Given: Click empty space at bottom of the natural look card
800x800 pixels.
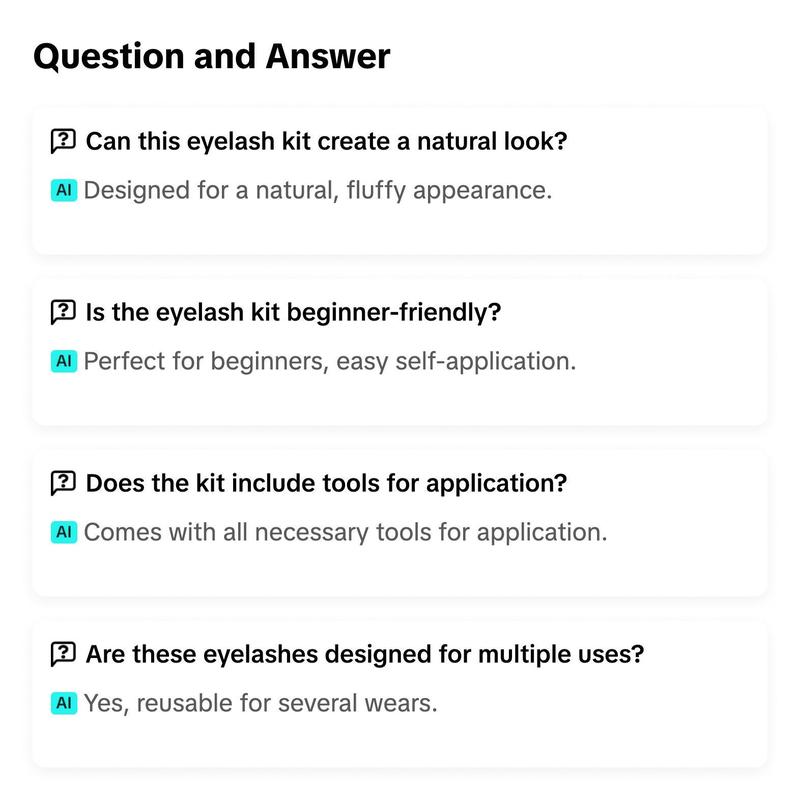Looking at the screenshot, I should coord(400,232).
